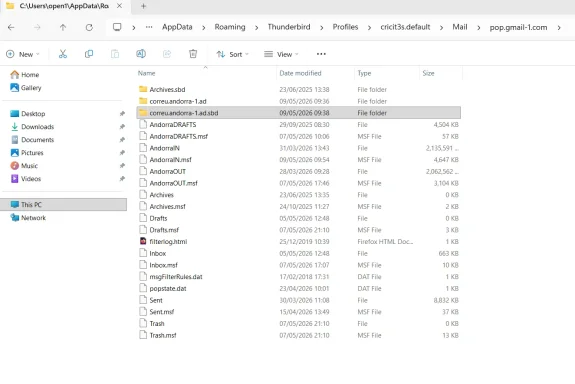575x384 pixels.
Task: Open Music in quick access
Action: (x=24, y=166)
